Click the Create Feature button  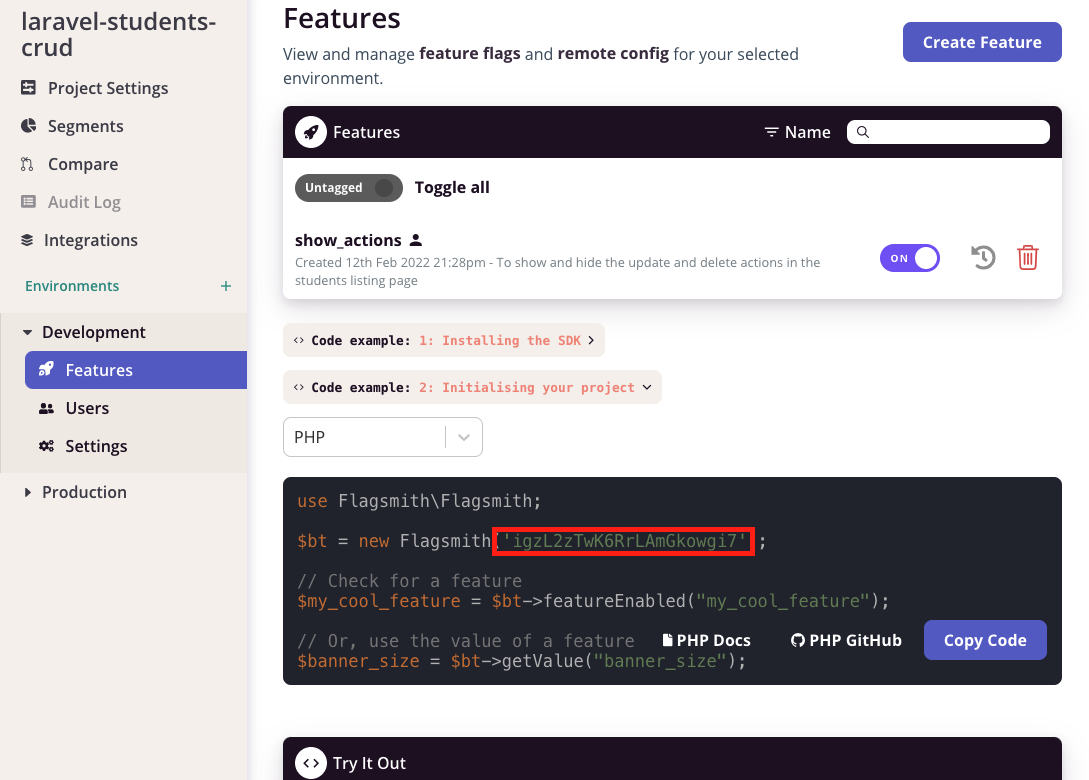click(982, 42)
